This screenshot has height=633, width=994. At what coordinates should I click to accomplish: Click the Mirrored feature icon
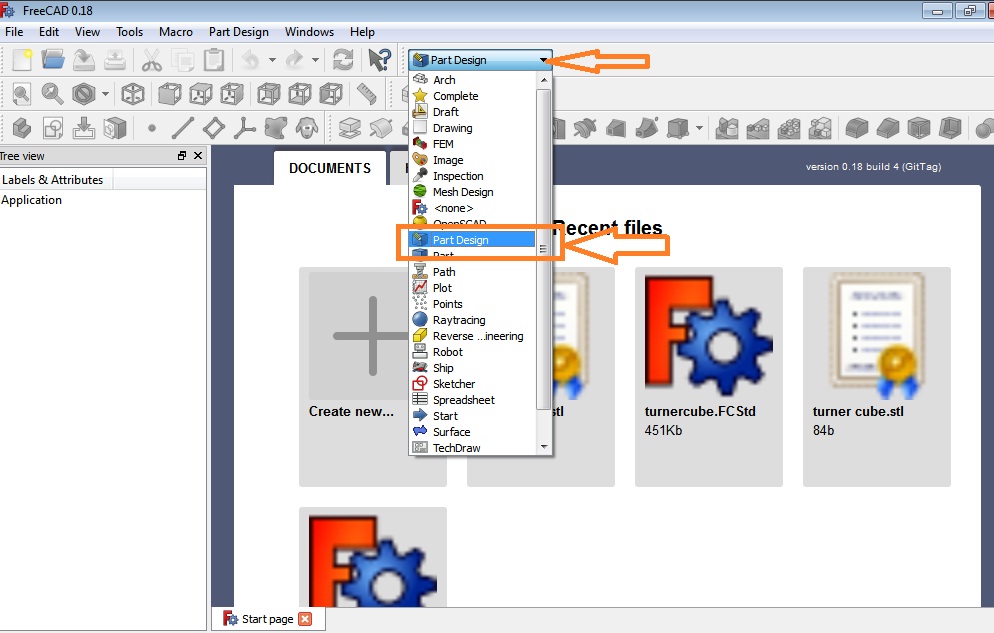click(727, 128)
